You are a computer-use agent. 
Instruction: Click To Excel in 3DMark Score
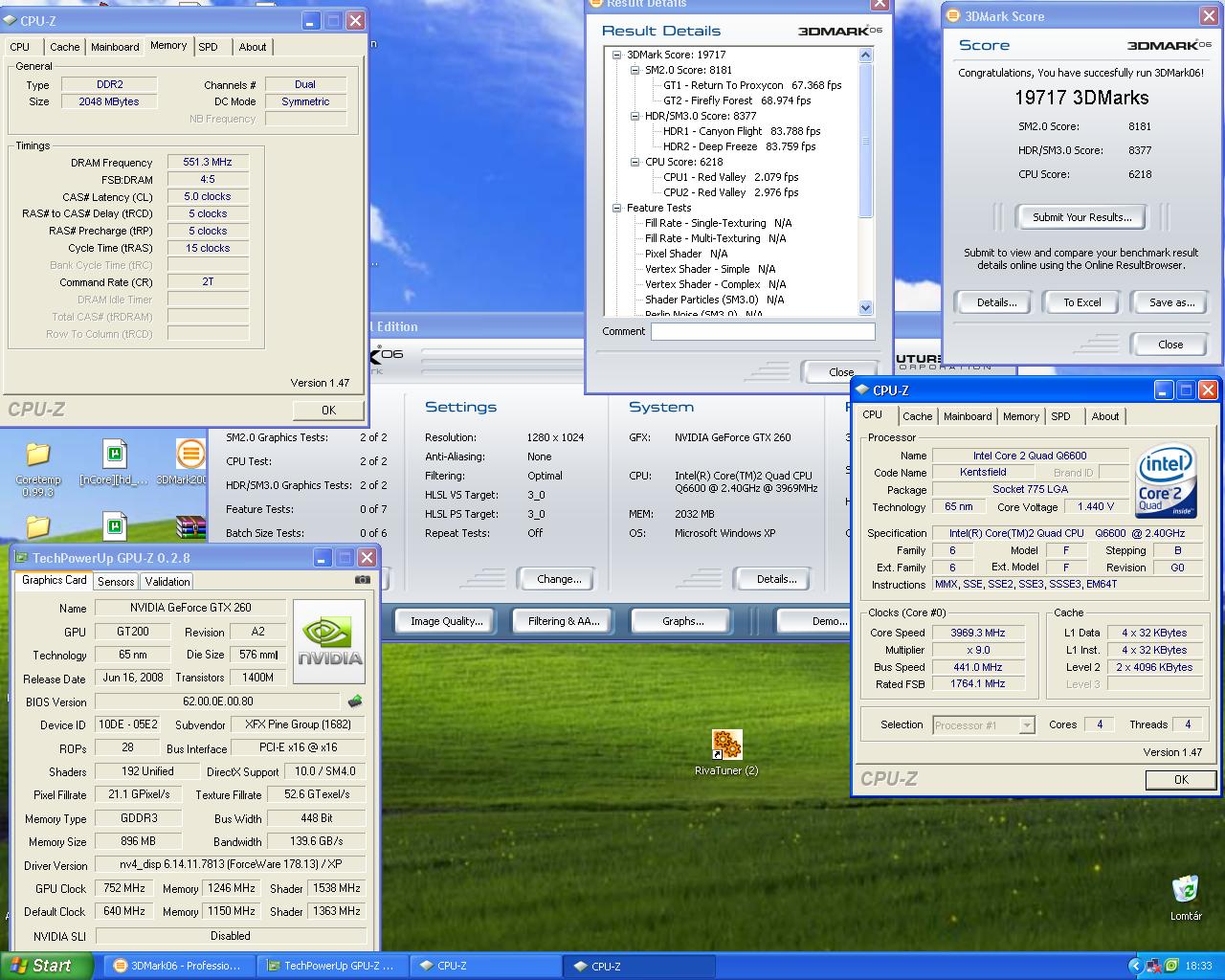(1082, 302)
